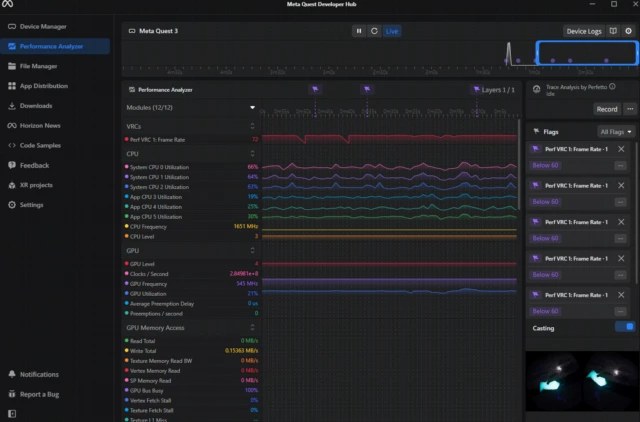Open options menu of third flag card
640x422 pixels.
pyautogui.click(x=620, y=238)
